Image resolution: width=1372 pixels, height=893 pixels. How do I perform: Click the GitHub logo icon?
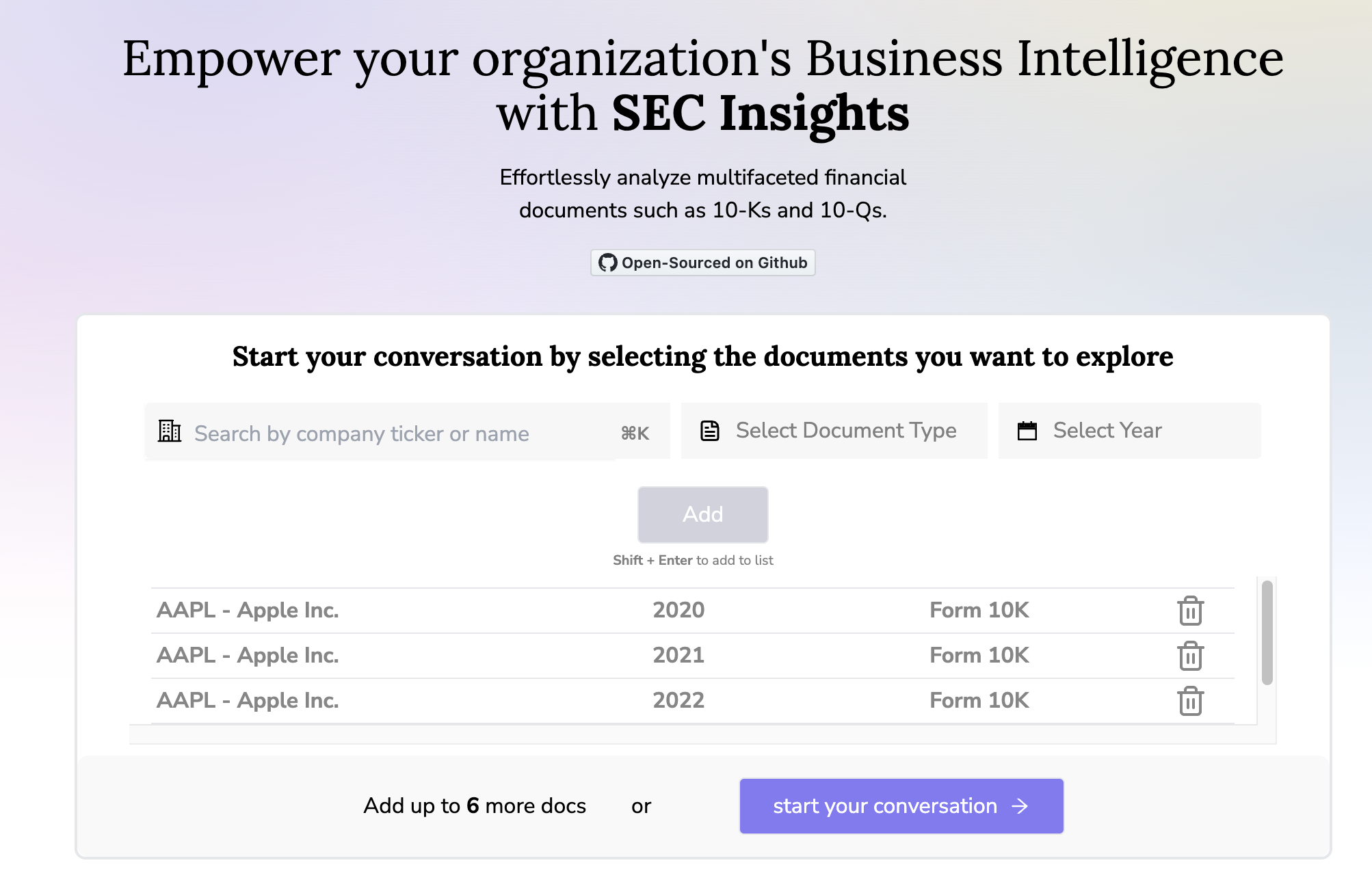pyautogui.click(x=607, y=263)
